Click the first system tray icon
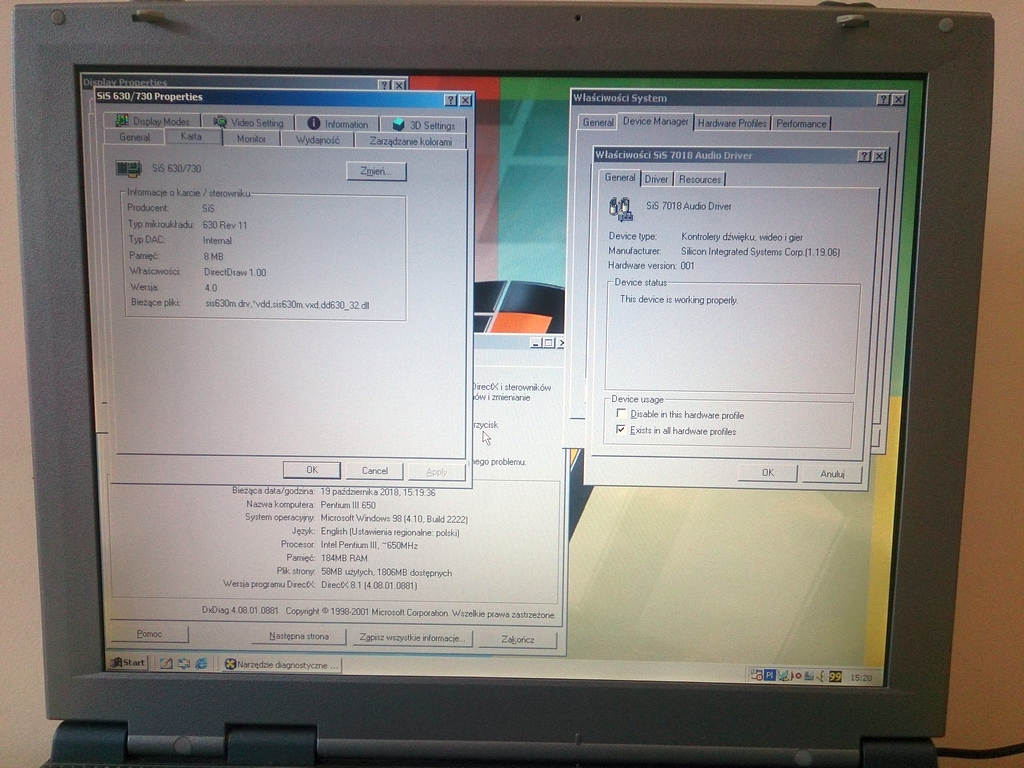1024x768 pixels. pos(756,675)
